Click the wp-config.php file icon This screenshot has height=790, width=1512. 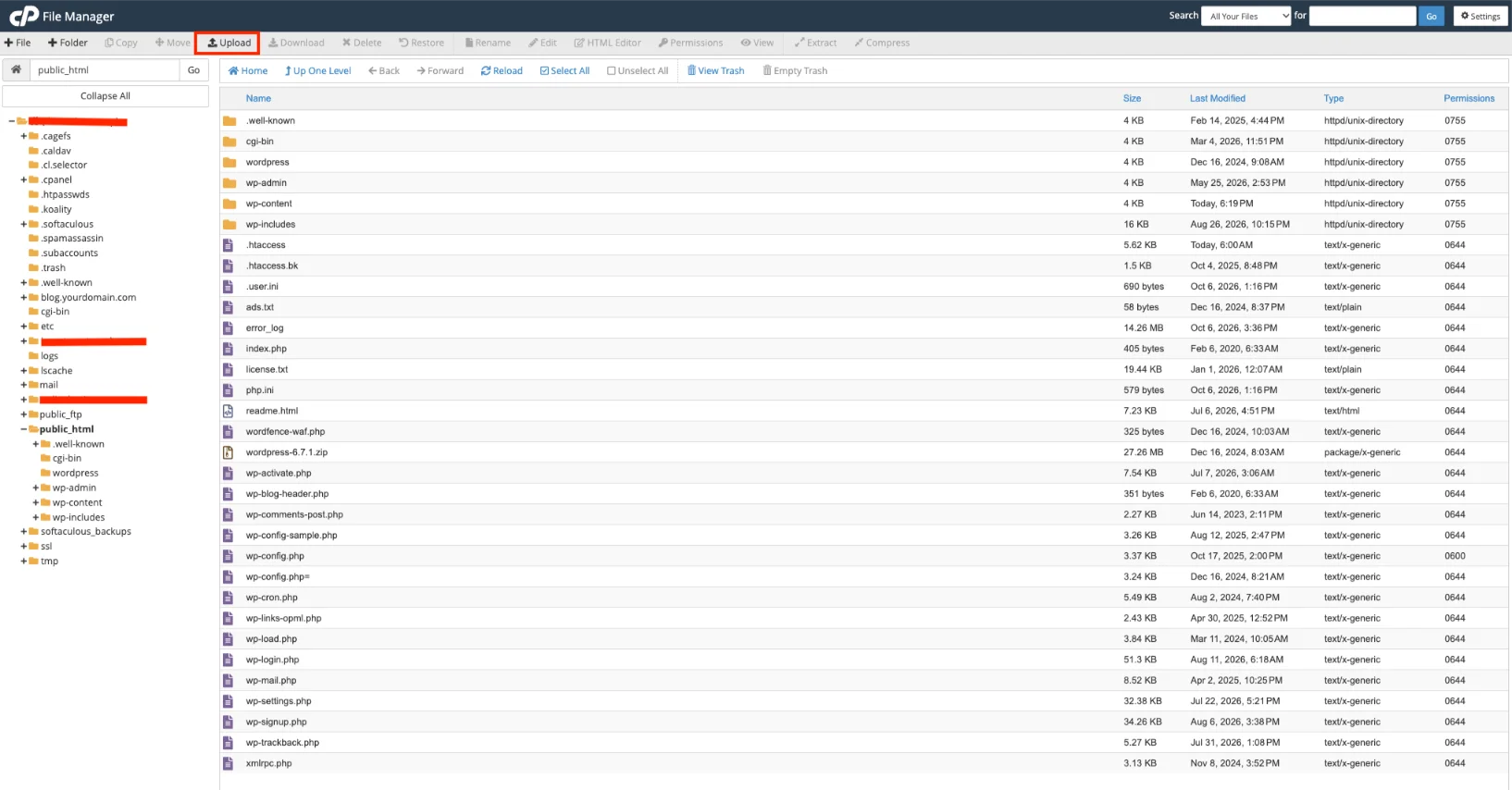pyautogui.click(x=228, y=556)
